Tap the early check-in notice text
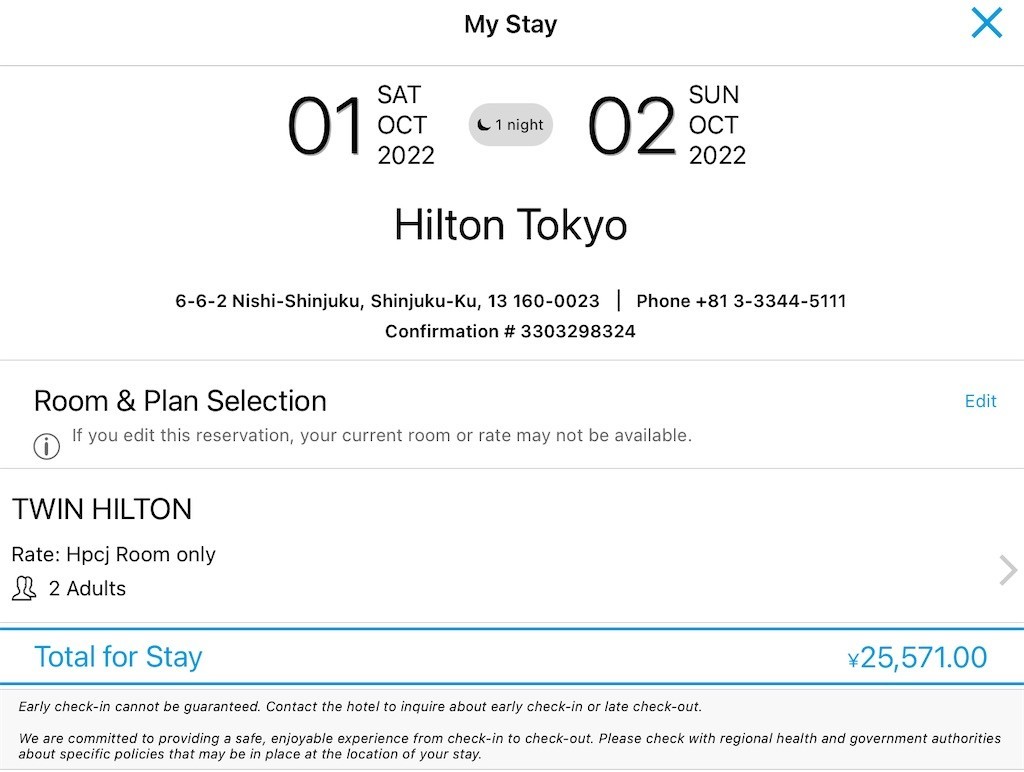Screen dimensions: 1024x772 click(360, 707)
